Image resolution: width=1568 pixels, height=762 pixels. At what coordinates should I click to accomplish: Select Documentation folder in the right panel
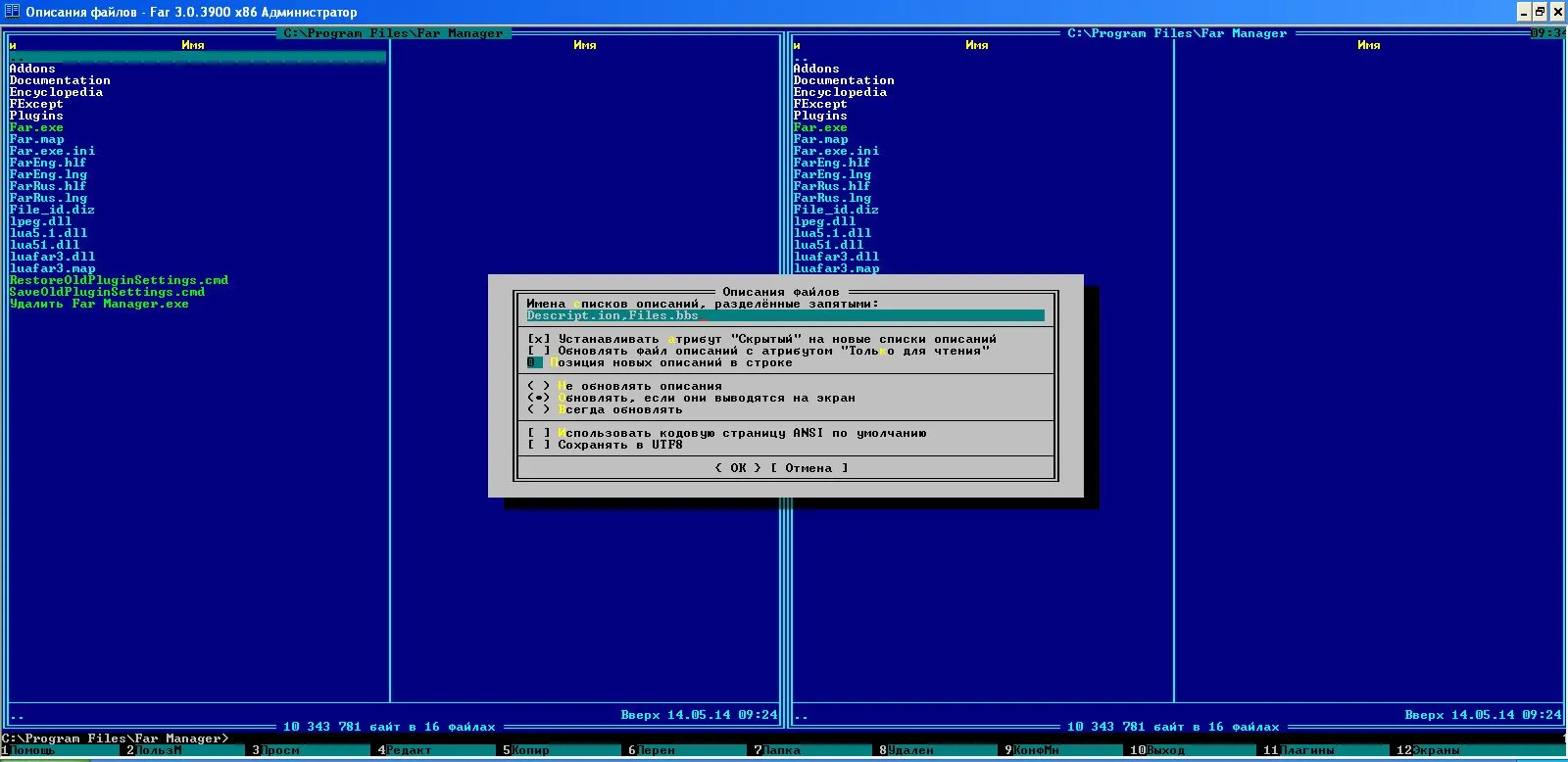pyautogui.click(x=844, y=80)
